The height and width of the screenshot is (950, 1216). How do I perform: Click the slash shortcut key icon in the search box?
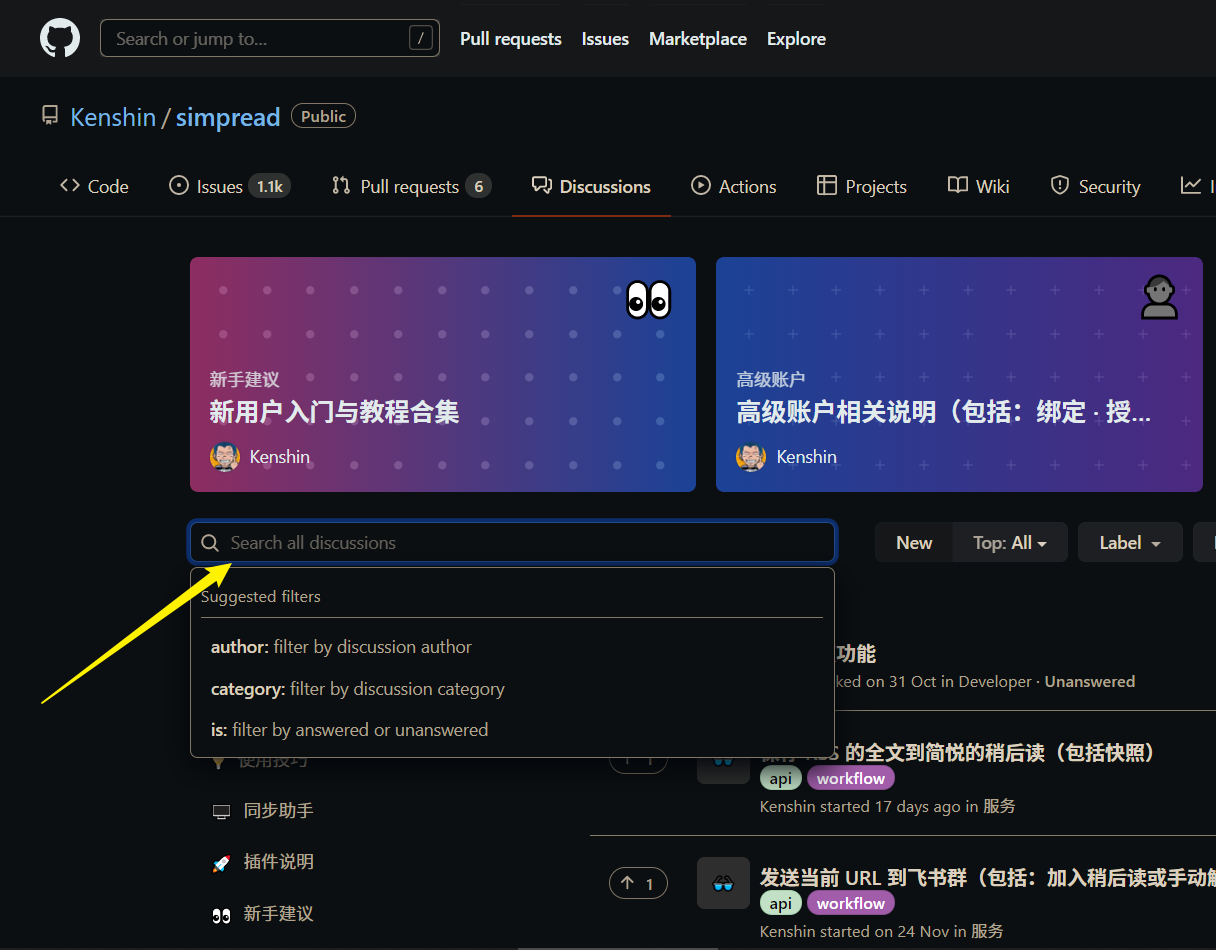click(x=421, y=38)
